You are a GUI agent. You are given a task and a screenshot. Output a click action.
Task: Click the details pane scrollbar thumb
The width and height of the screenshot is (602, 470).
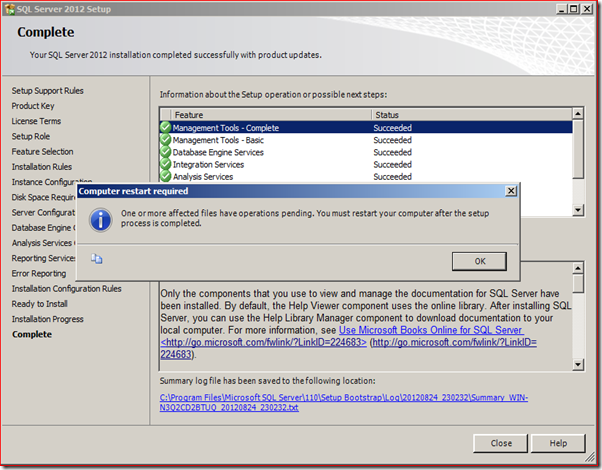pos(578,283)
